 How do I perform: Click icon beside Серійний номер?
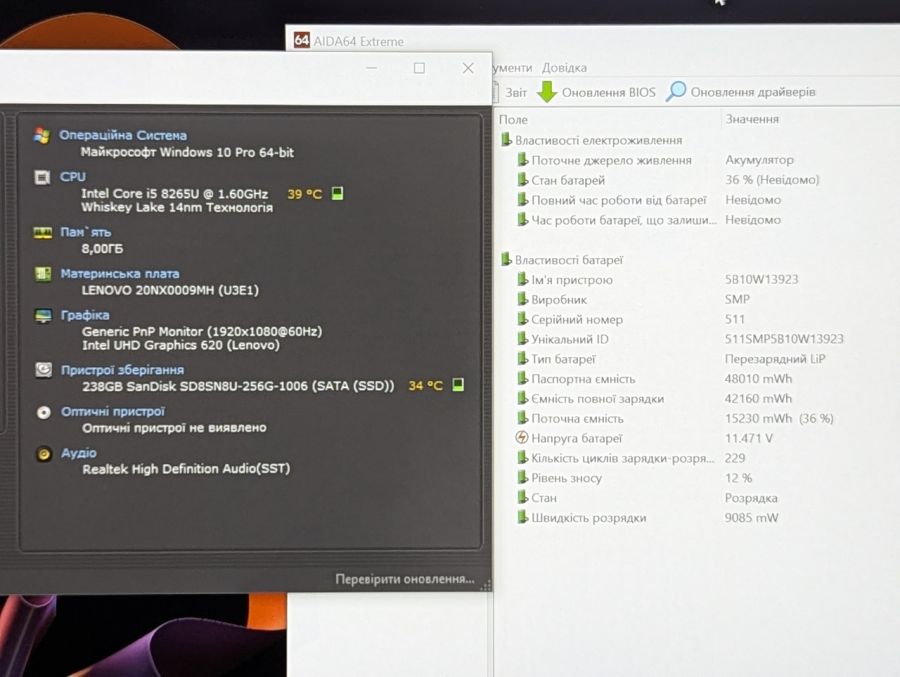pos(522,319)
